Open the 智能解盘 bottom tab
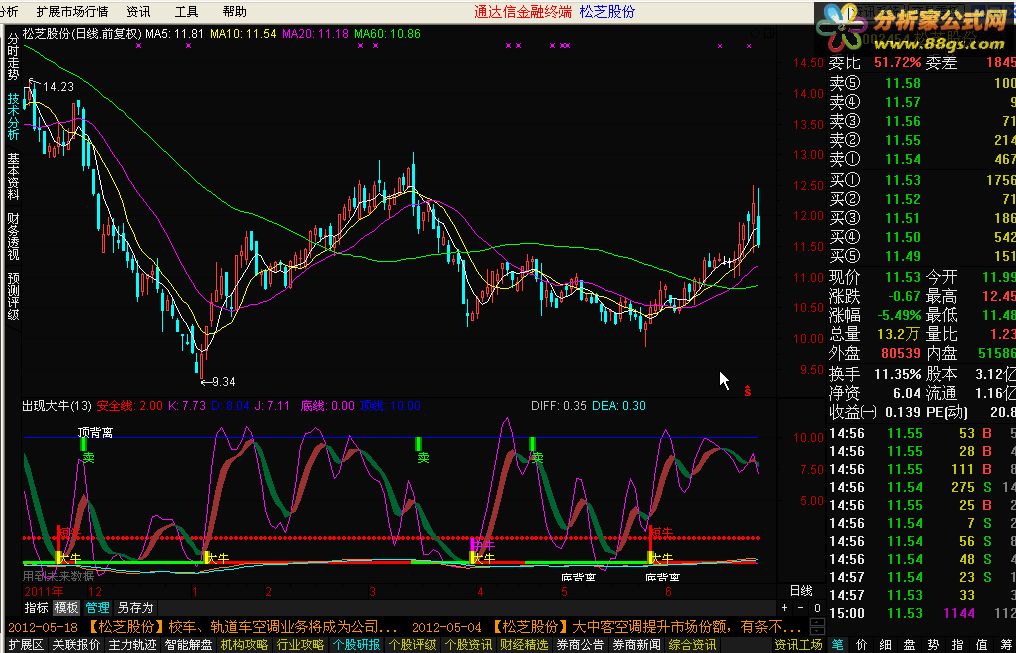 pos(188,645)
